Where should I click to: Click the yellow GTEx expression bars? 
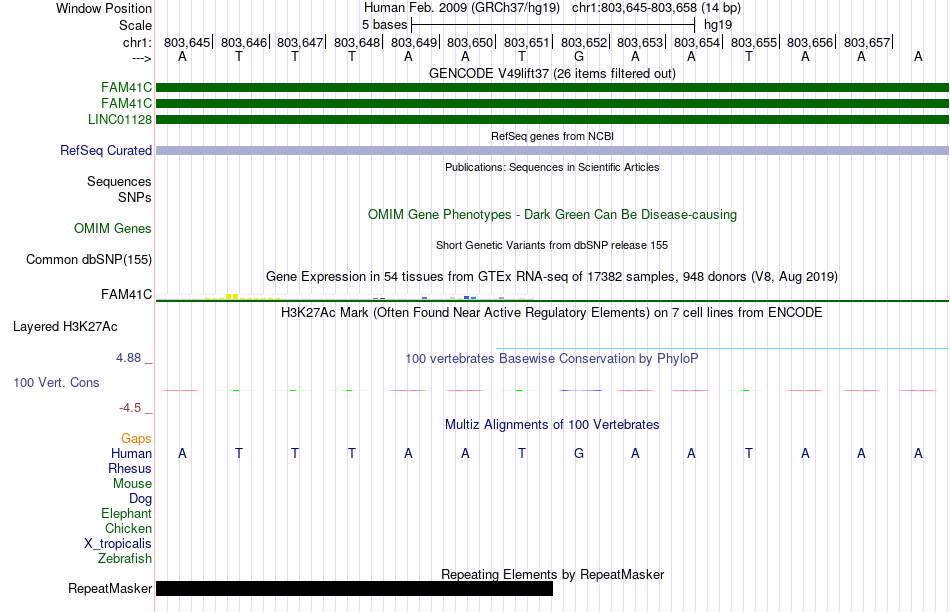pyautogui.click(x=242, y=297)
